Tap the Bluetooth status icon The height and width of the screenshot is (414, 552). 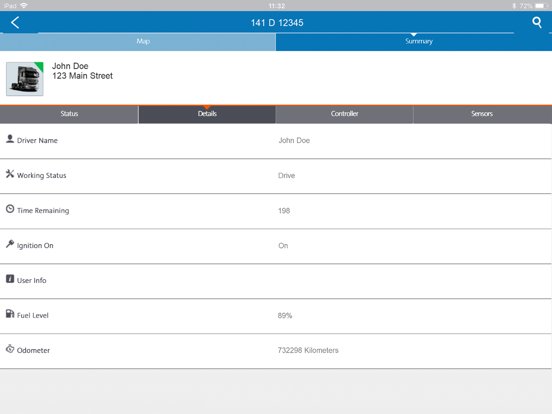514,6
